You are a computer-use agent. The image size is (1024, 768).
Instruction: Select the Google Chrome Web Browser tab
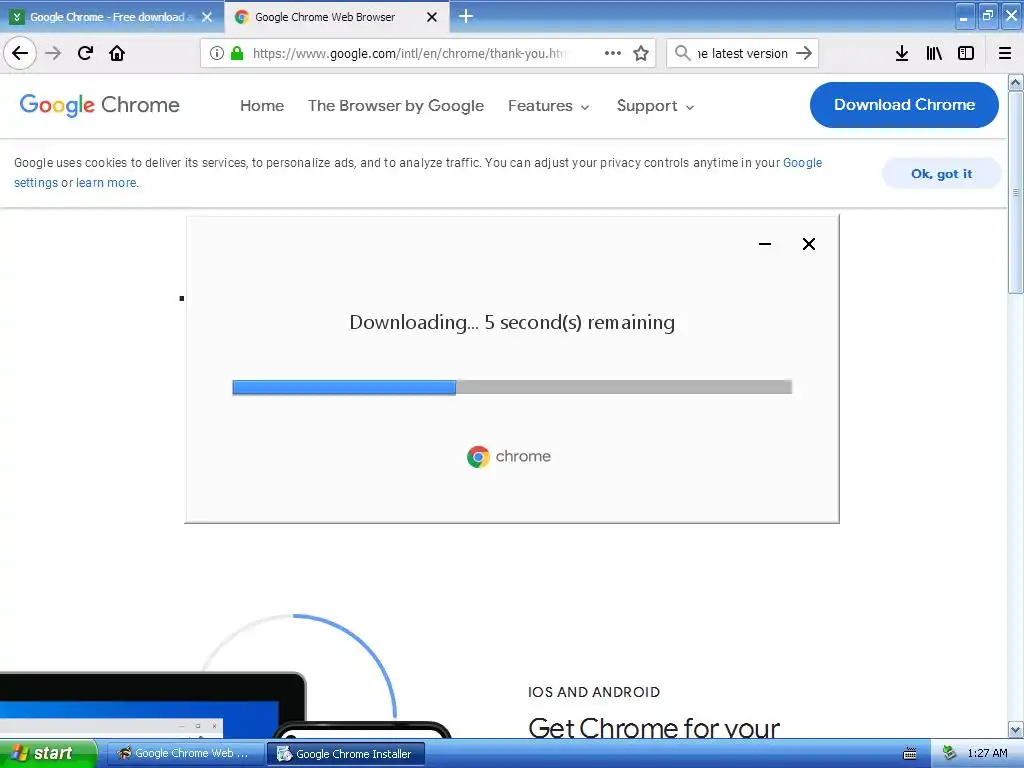point(336,17)
